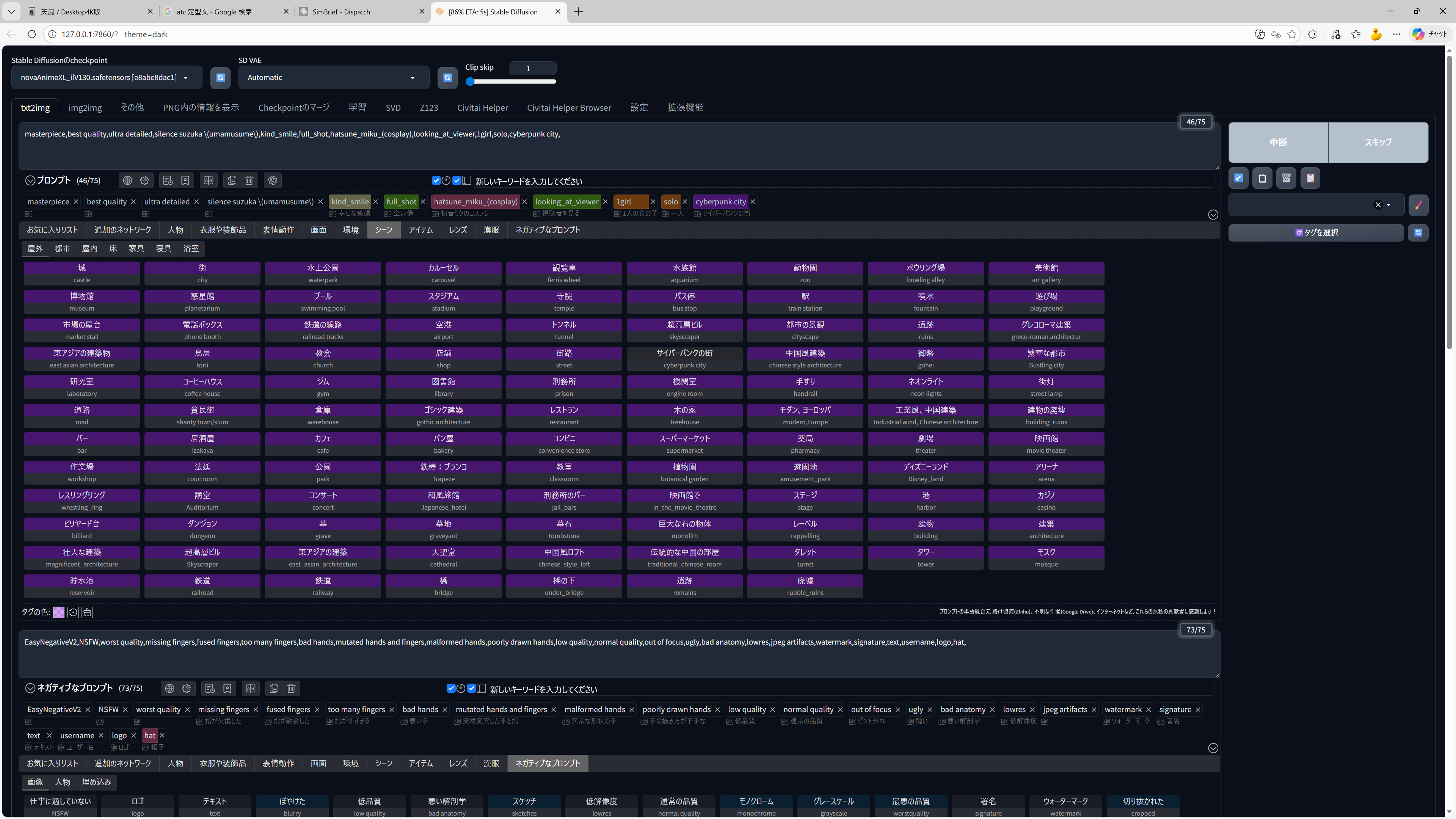
Task: Click the paintbrush style apply icon
Action: tap(1418, 205)
